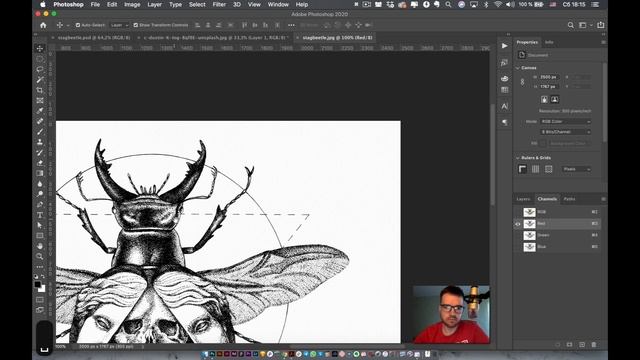Open the ruler units Pixels dropdown
This screenshot has width=640, height=360.
576,169
